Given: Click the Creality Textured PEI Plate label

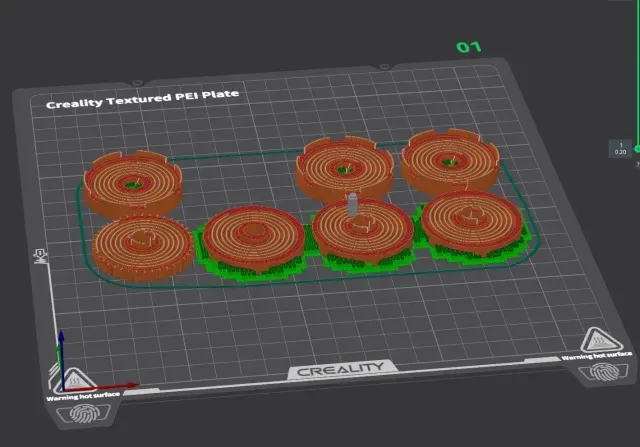Looking at the screenshot, I should coord(142,99).
